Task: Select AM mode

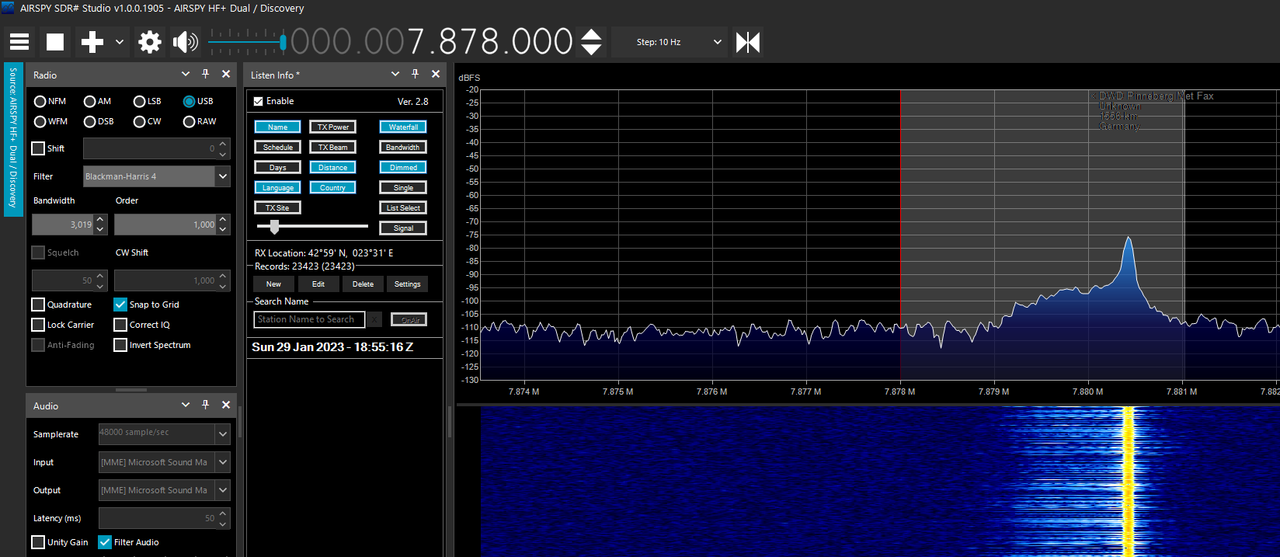Action: point(97,101)
